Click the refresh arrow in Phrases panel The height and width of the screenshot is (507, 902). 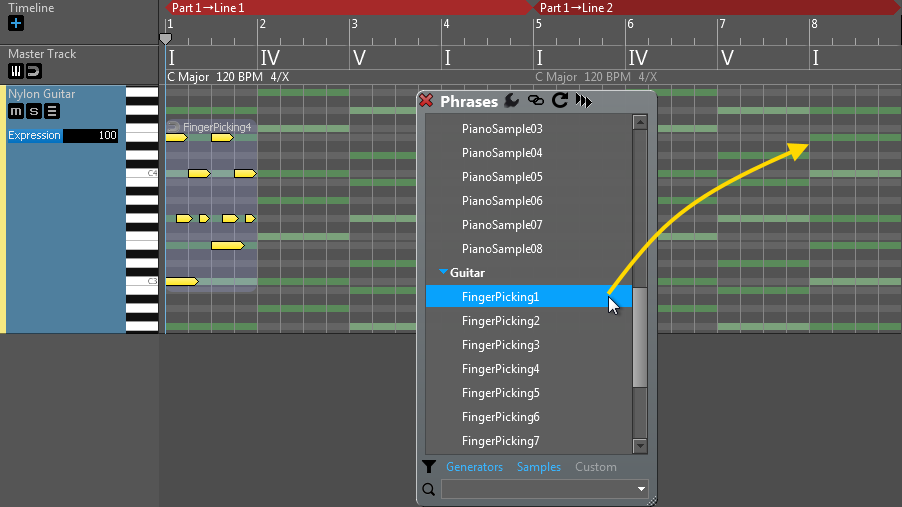coord(560,100)
